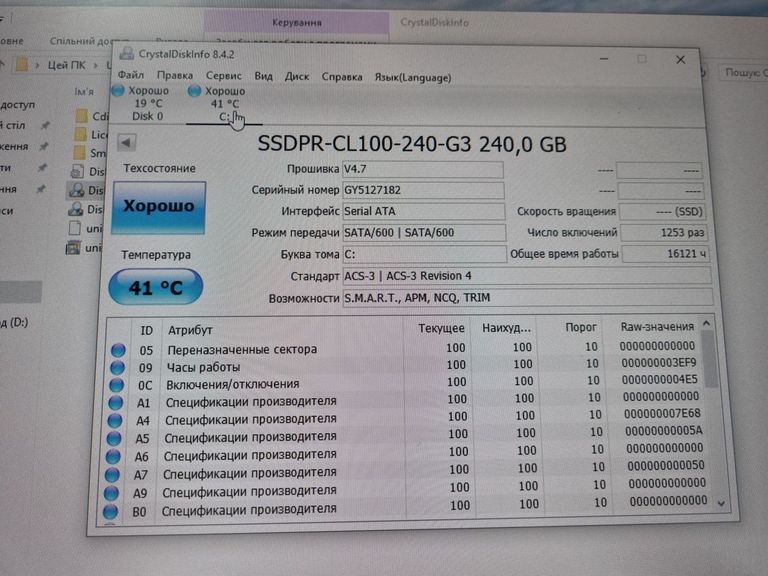Click the blue health icon for Disk 0
This screenshot has width=768, height=576.
[x=118, y=90]
